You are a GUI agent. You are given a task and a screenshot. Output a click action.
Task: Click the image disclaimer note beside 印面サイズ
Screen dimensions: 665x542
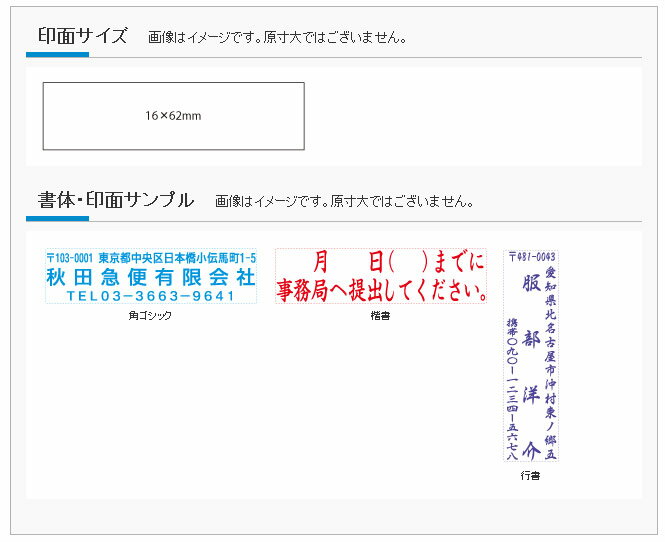(x=277, y=38)
